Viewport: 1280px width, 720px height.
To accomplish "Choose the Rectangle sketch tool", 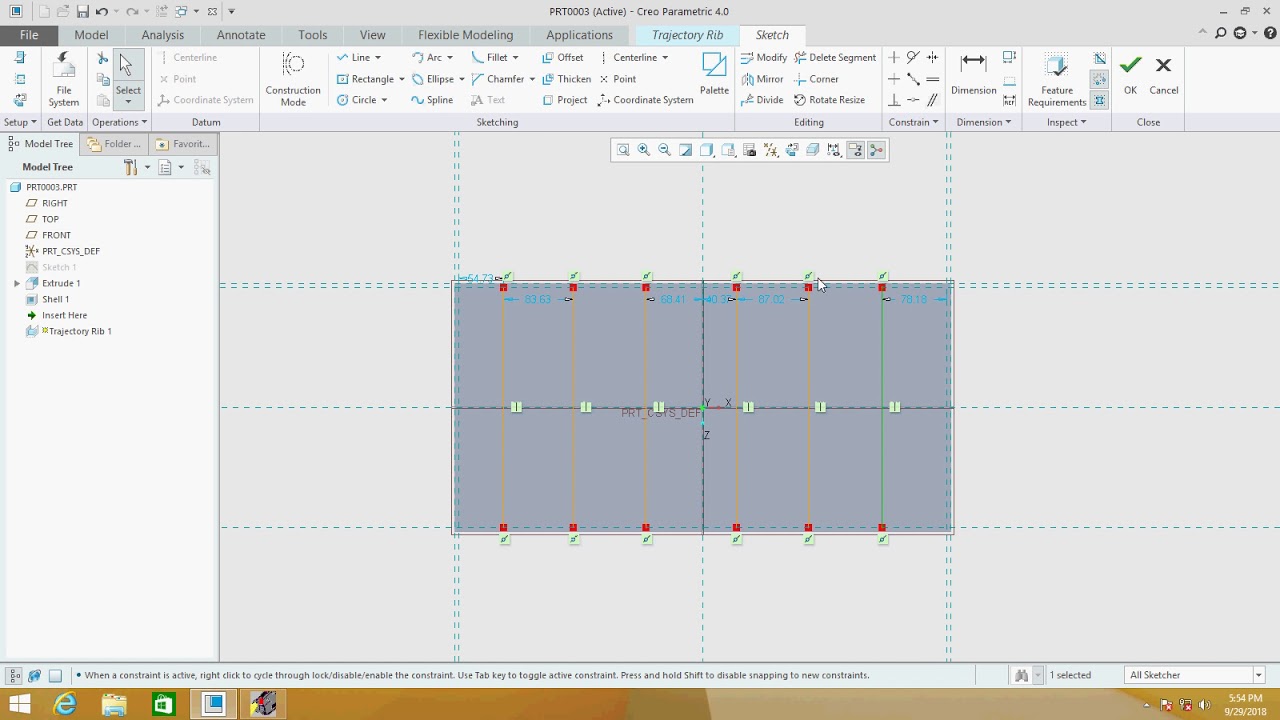I will click(365, 79).
